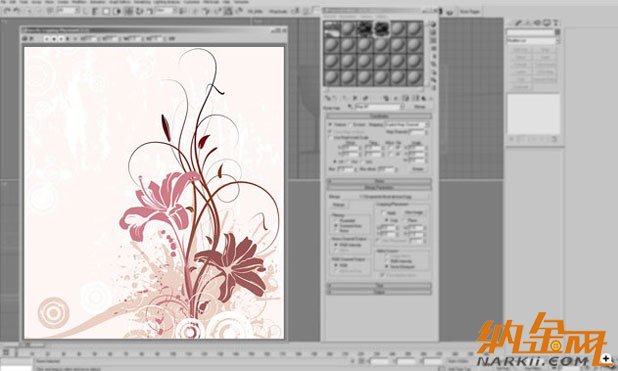618x371 pixels.
Task: Toggle Show End Result icon
Action: click(415, 98)
